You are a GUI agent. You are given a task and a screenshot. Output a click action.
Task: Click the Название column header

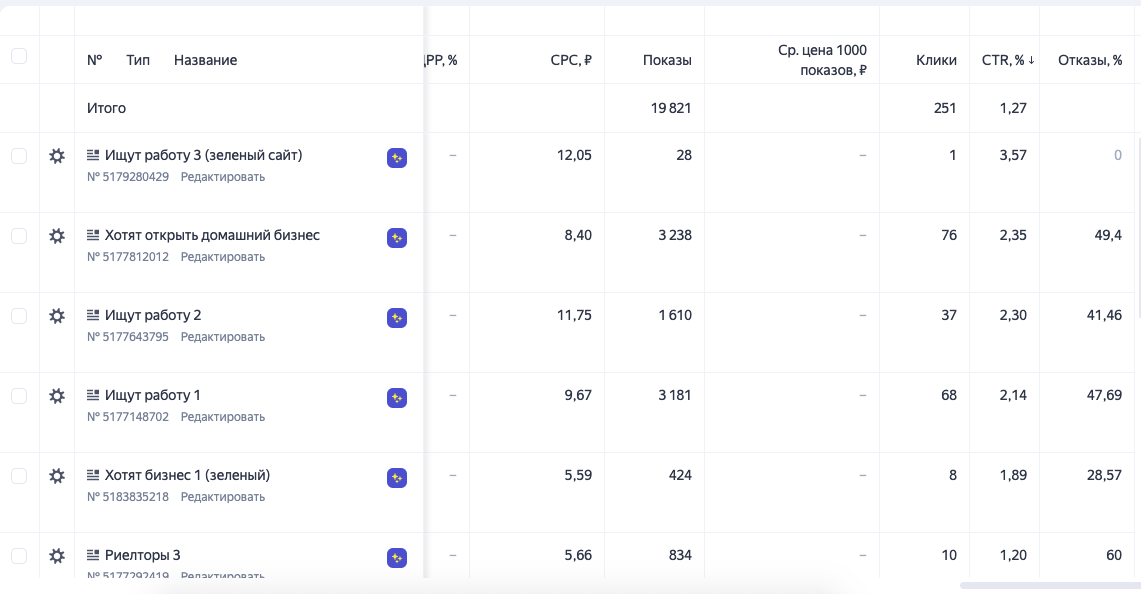[x=205, y=60]
